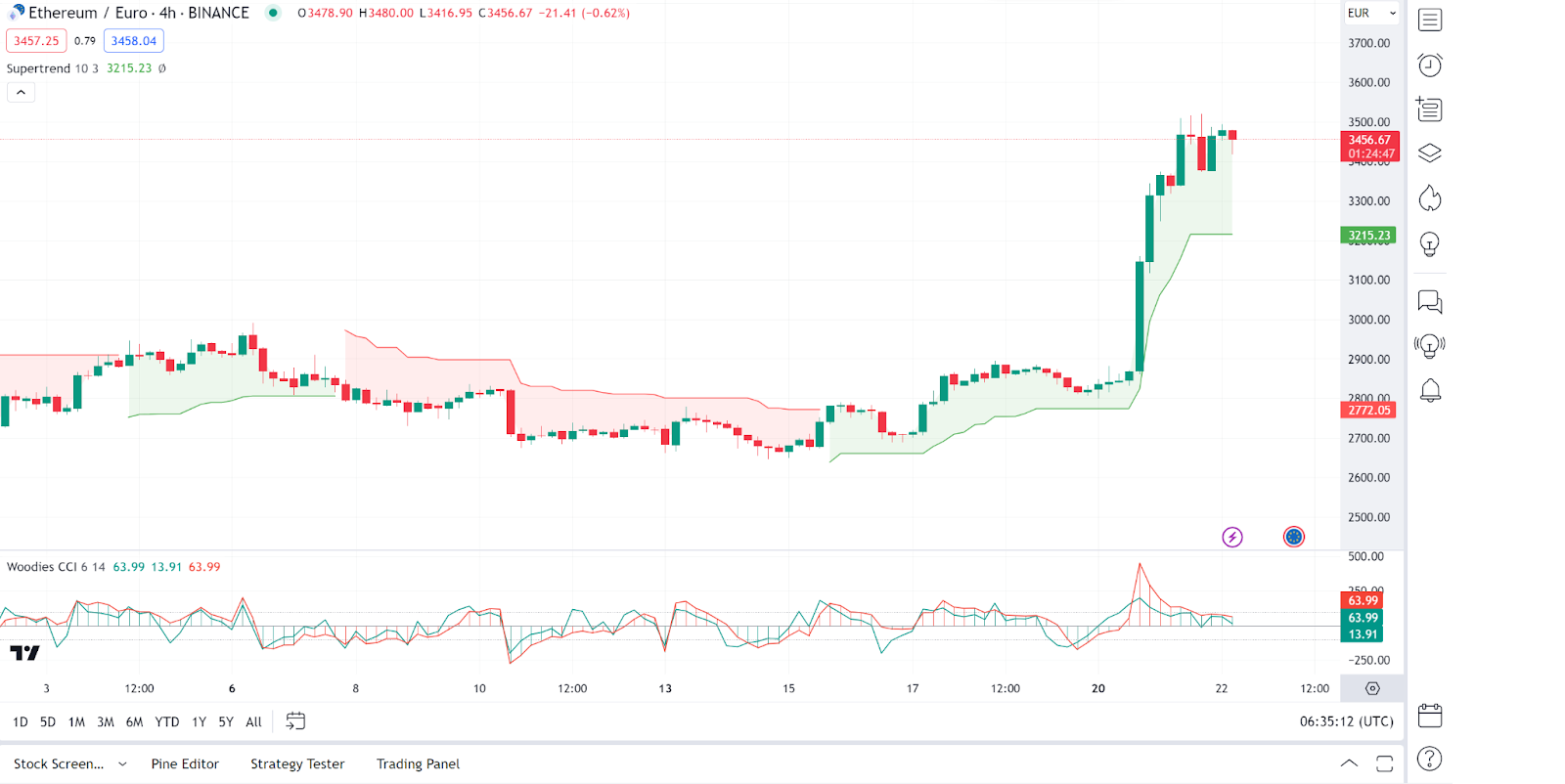Click the 06:35:12 (UTC) timezone clock

click(1346, 721)
